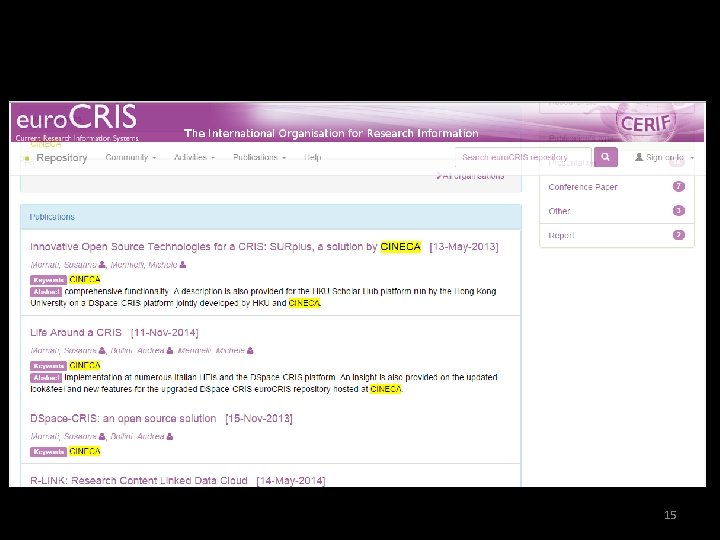Click the Keywords badge in DSpace-CRIS entry

pyautogui.click(x=49, y=451)
